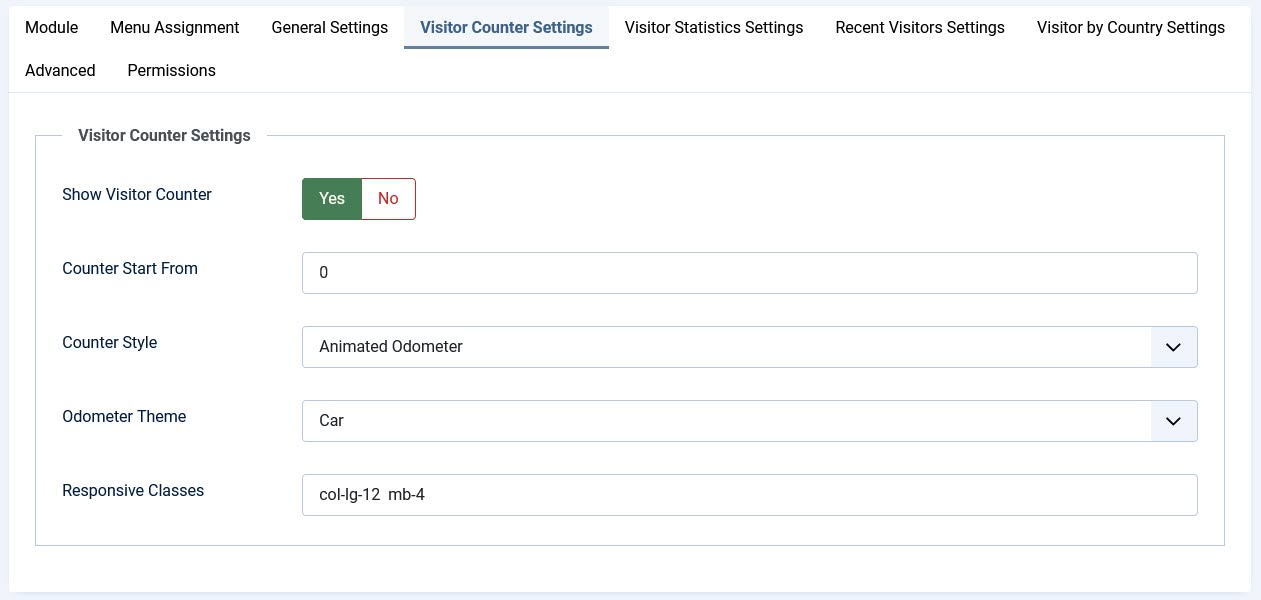Click the Counter Style chevron arrow
The height and width of the screenshot is (600, 1261).
[x=1174, y=347]
